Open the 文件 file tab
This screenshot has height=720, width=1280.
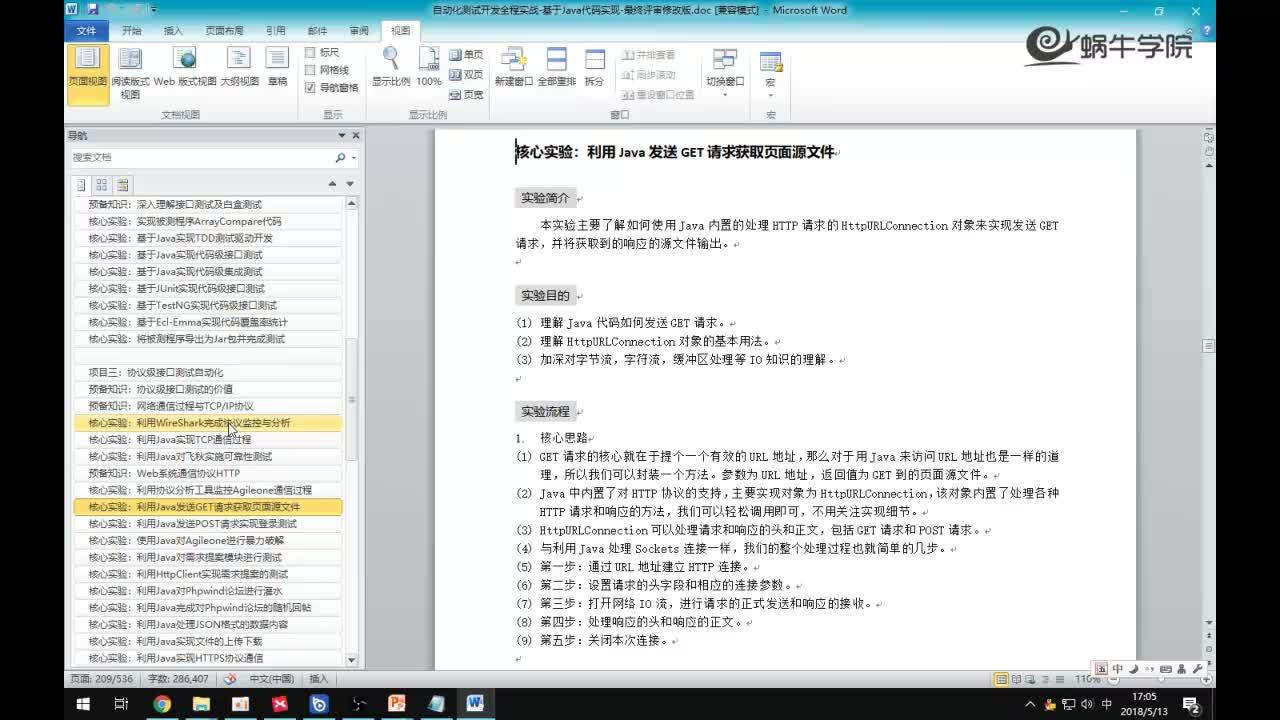(86, 31)
